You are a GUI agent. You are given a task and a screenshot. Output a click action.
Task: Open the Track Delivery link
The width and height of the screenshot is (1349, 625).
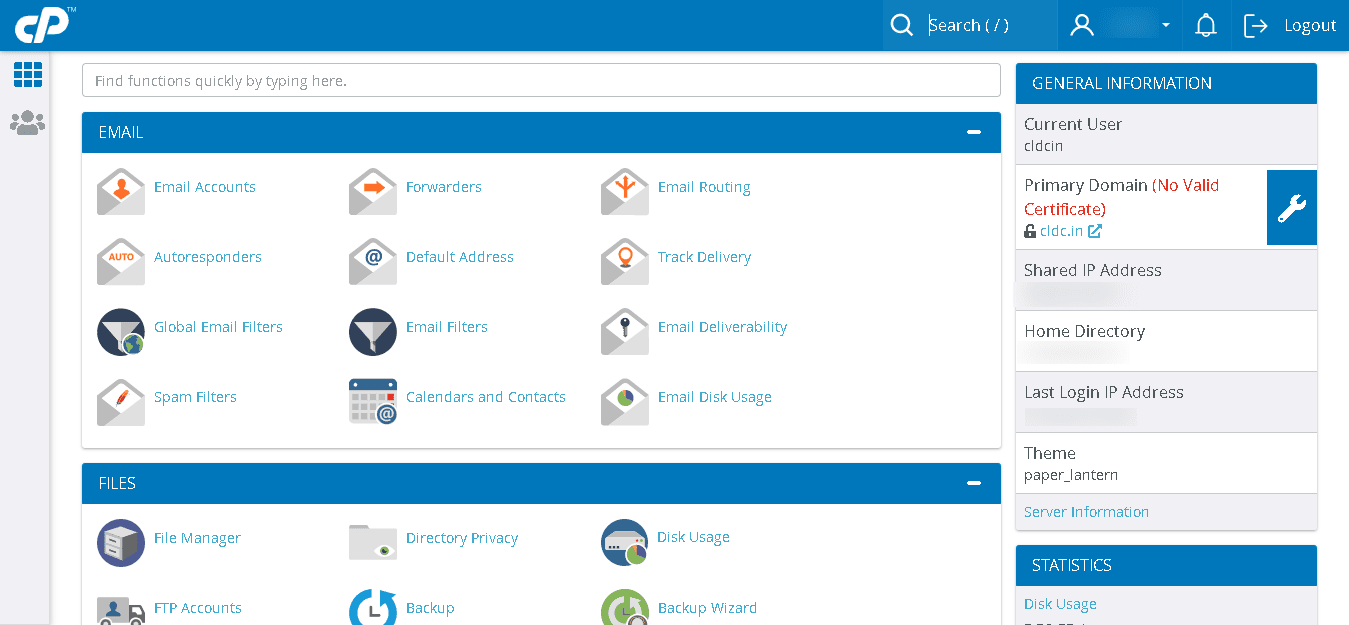[x=704, y=257]
